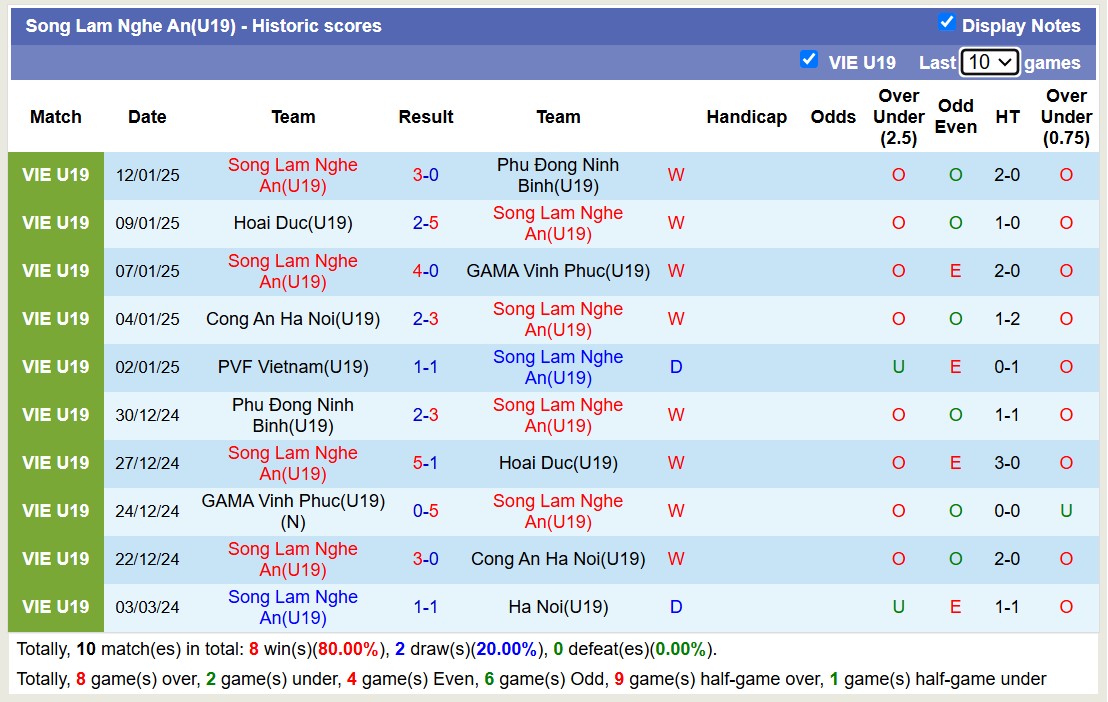Select the VIE U19 league badge on first row
The height and width of the screenshot is (702, 1108).
pos(56,175)
